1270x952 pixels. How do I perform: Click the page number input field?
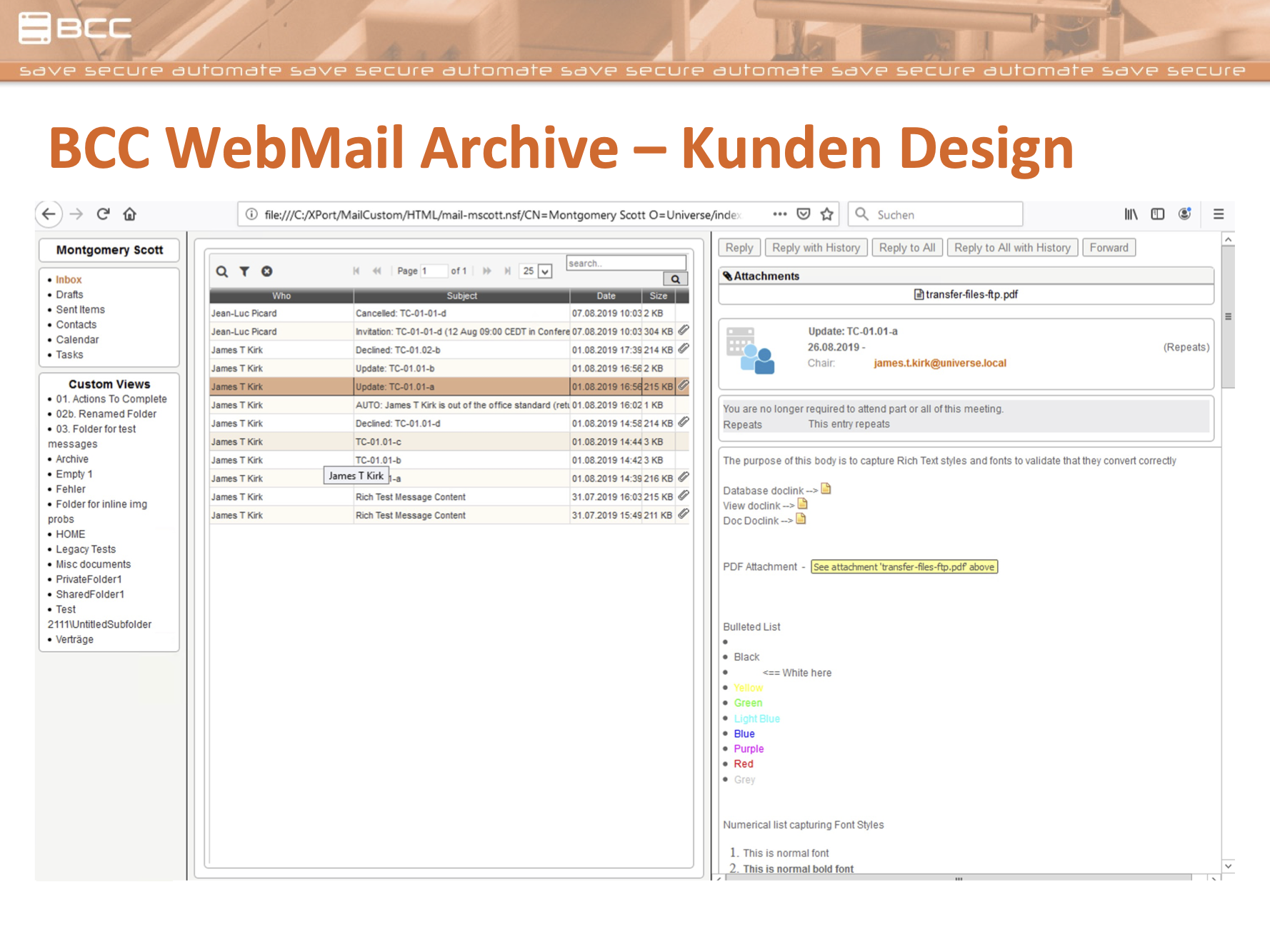tap(434, 271)
